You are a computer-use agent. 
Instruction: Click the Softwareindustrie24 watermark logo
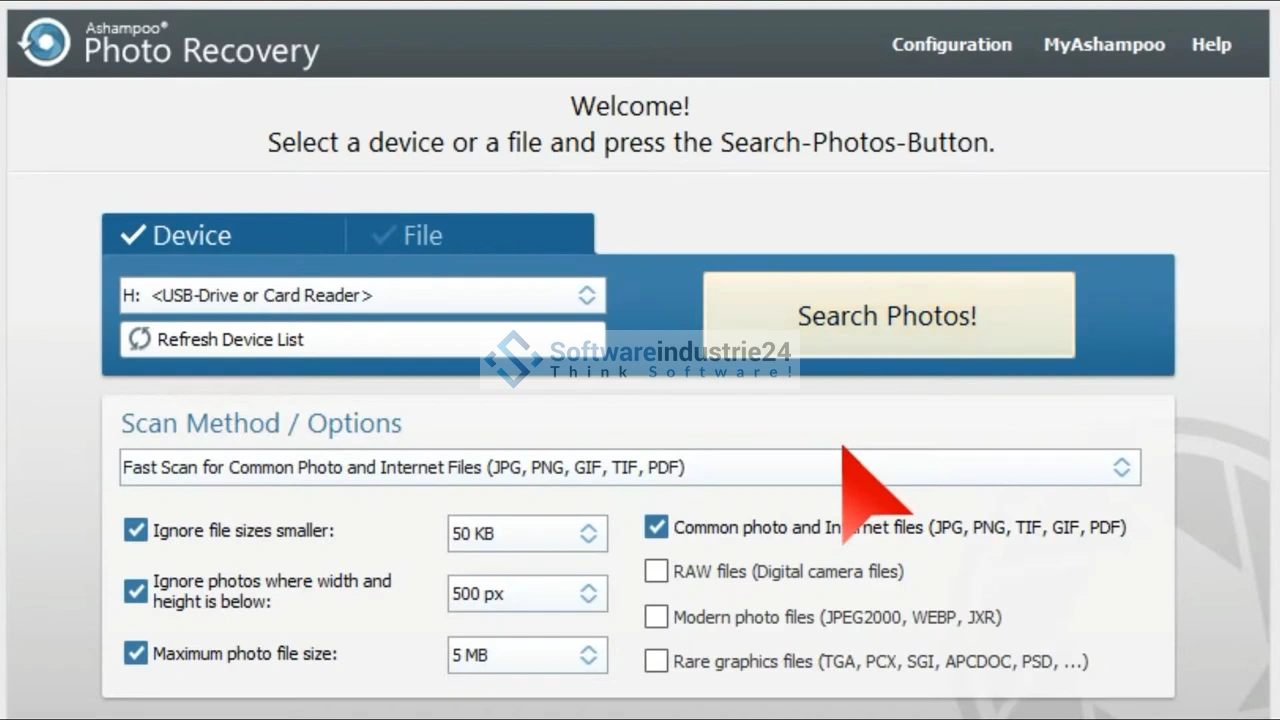(513, 358)
